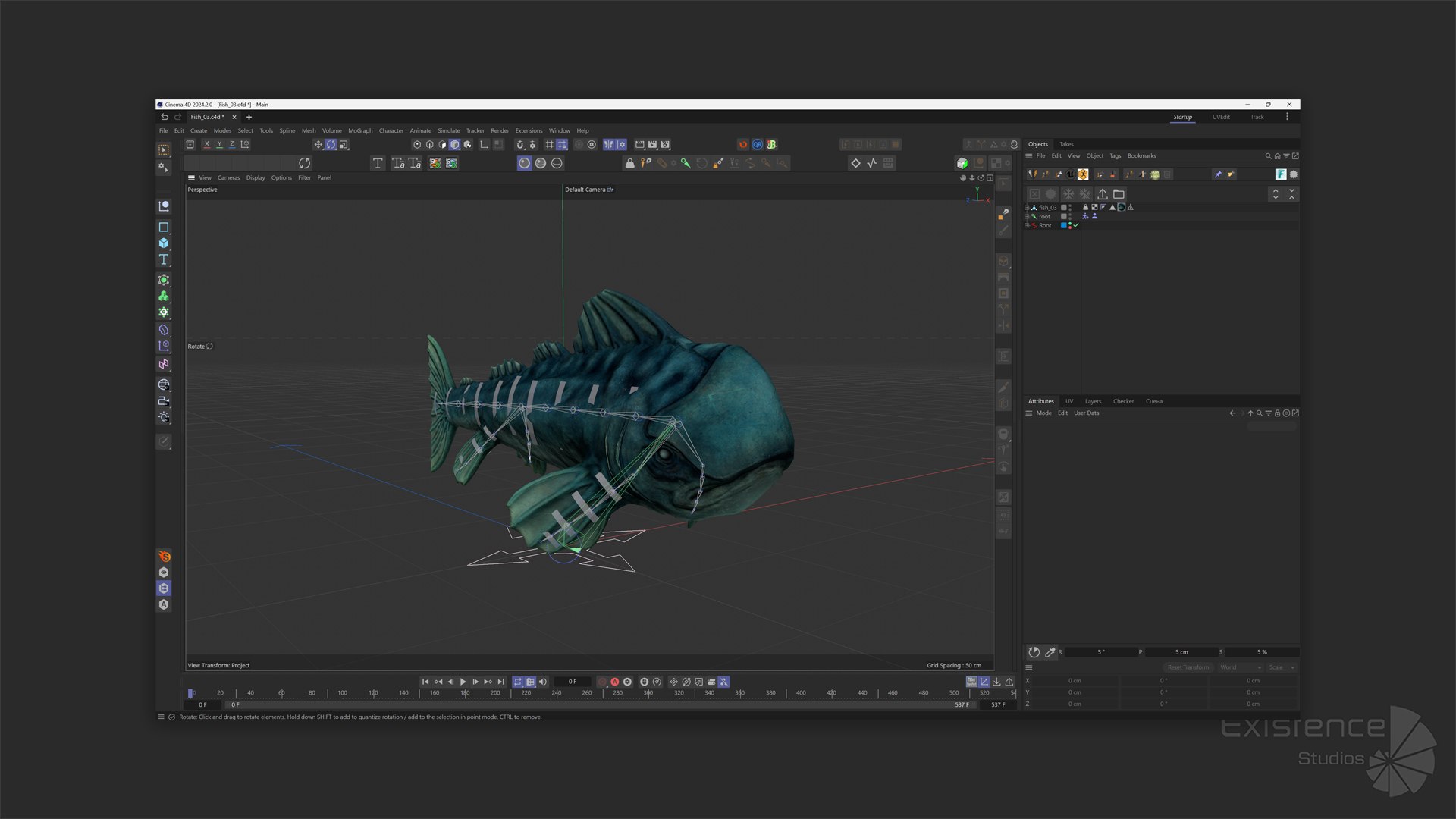Toggle Z axis lock
The height and width of the screenshot is (819, 1456).
tap(232, 144)
